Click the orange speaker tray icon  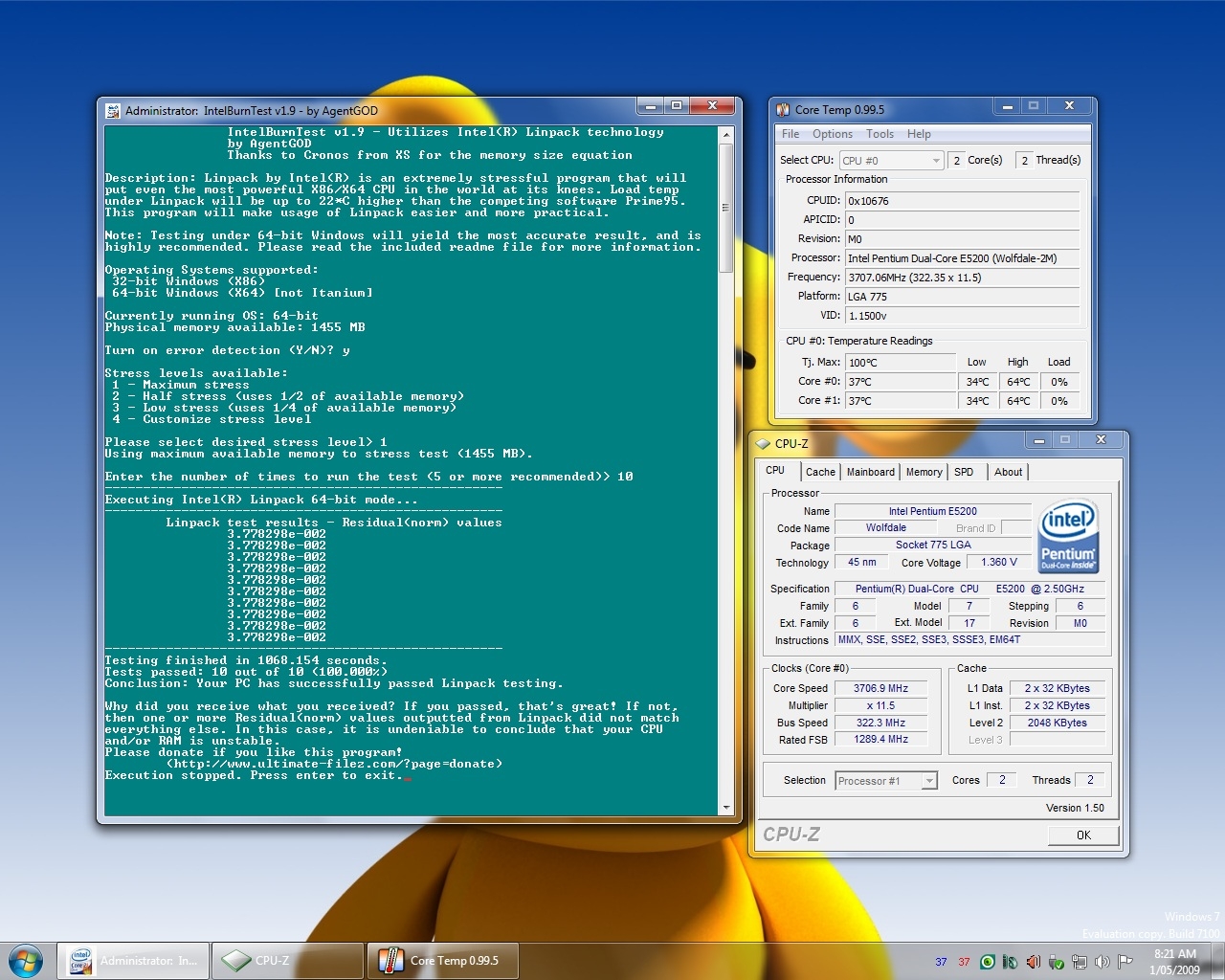[x=1034, y=962]
